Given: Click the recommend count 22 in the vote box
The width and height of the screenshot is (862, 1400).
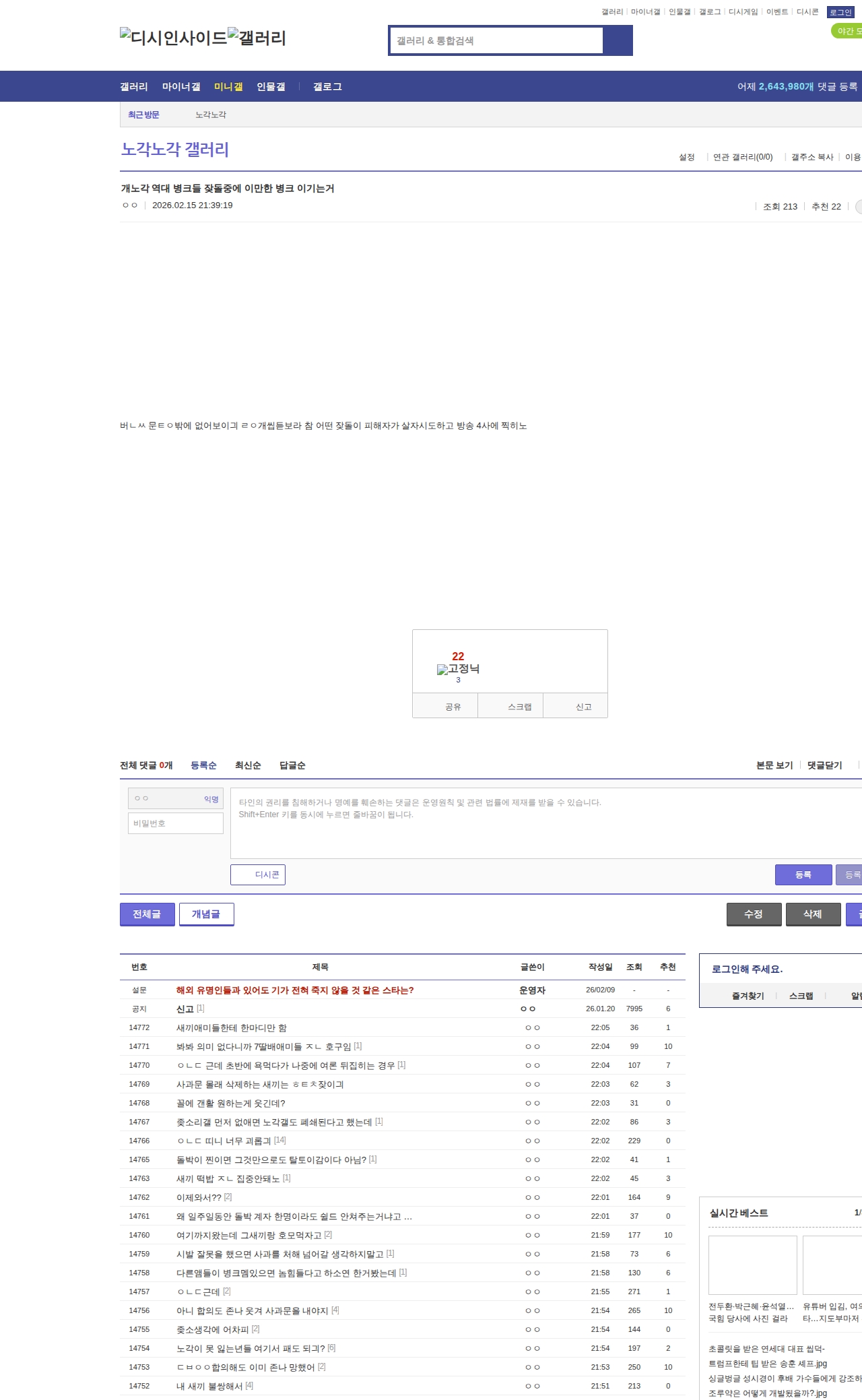Looking at the screenshot, I should [458, 656].
